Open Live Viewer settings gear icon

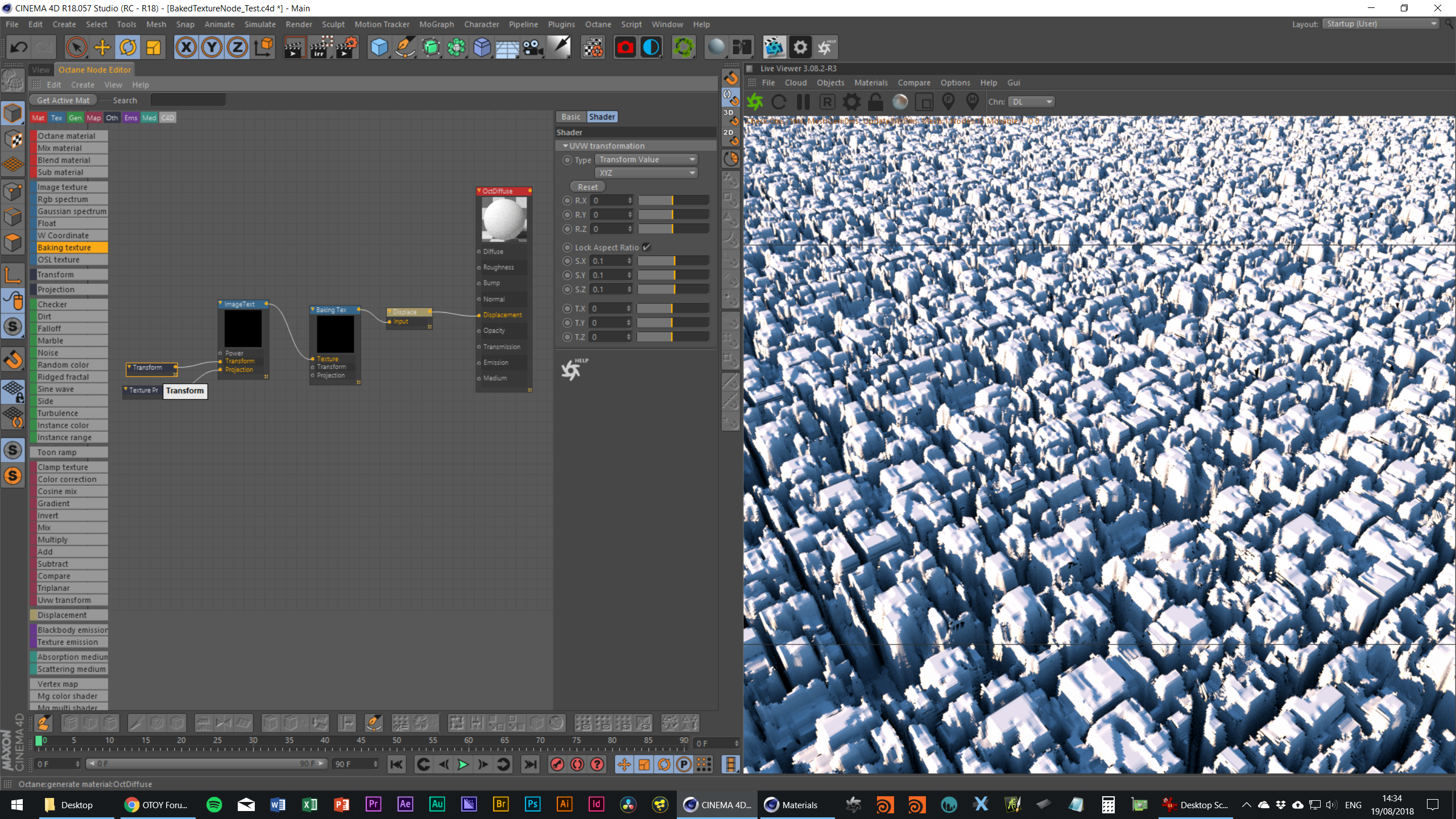click(x=851, y=102)
